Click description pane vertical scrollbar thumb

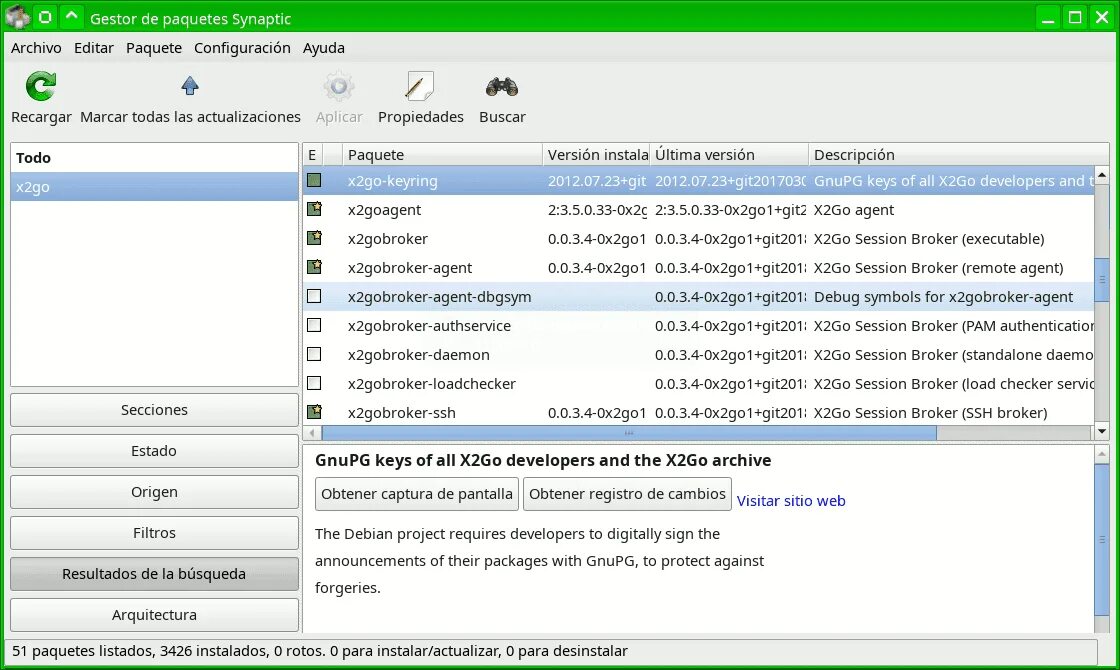coord(1101,539)
